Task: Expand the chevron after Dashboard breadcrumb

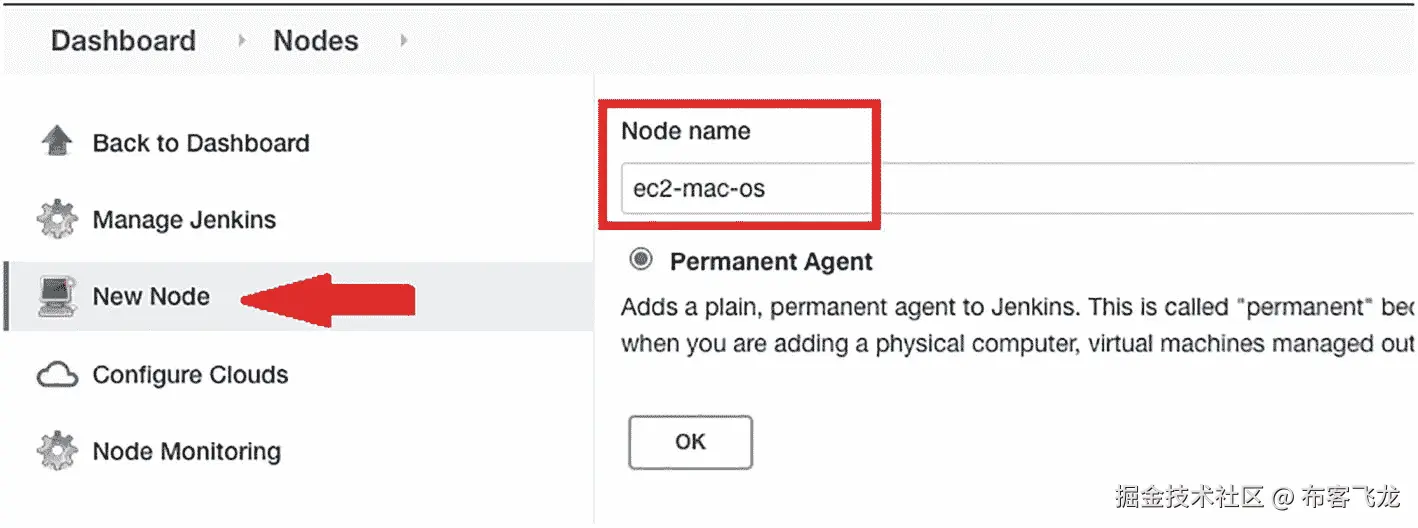Action: (x=241, y=41)
